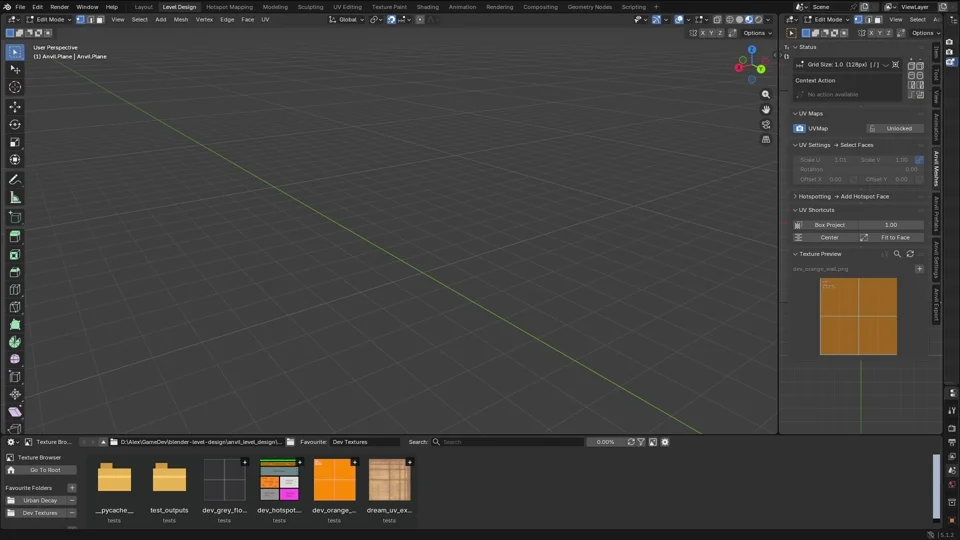
Task: Click search icon in Texture Preview header
Action: (897, 254)
